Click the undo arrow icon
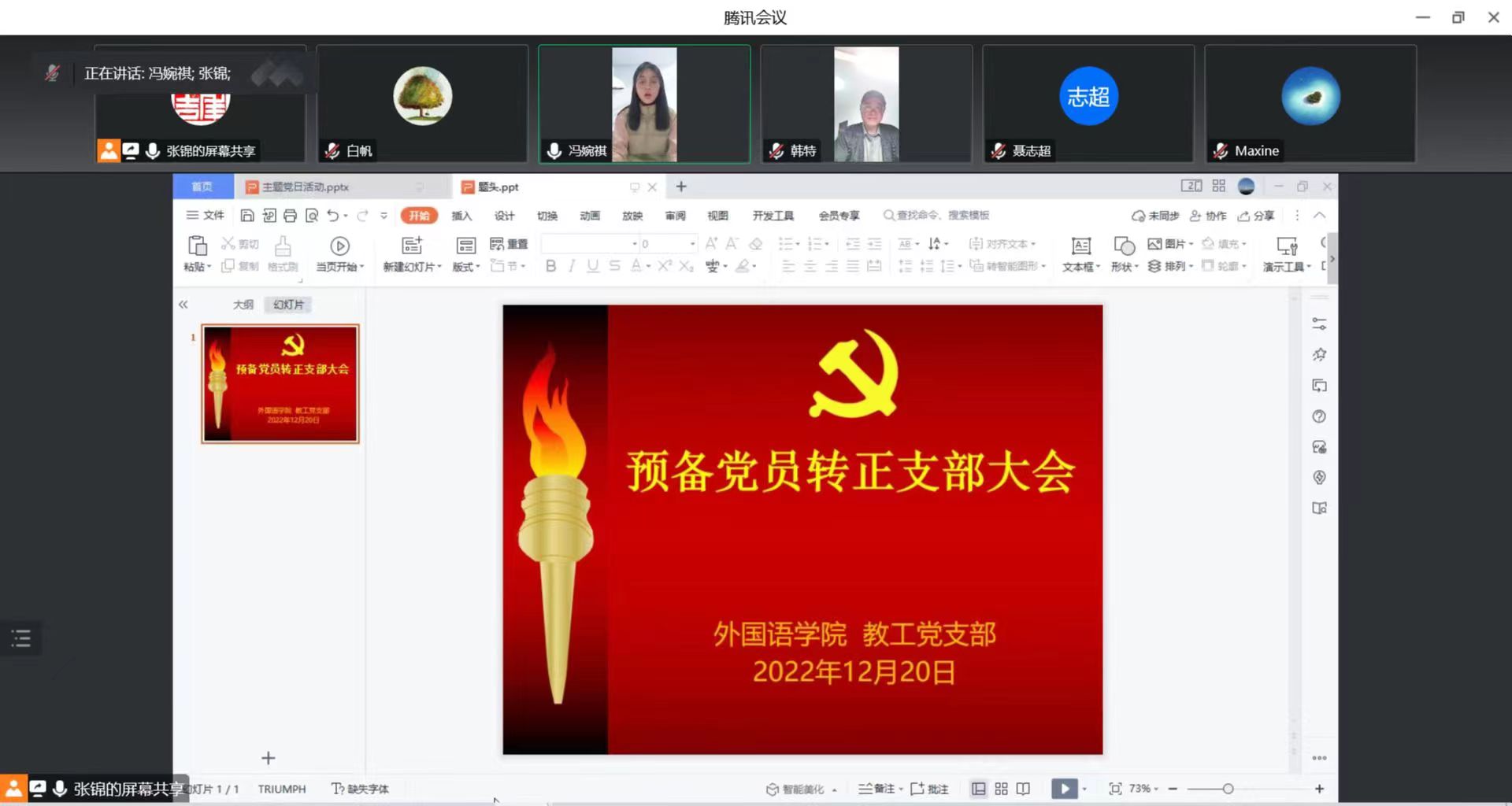The image size is (1512, 806). tap(332, 216)
